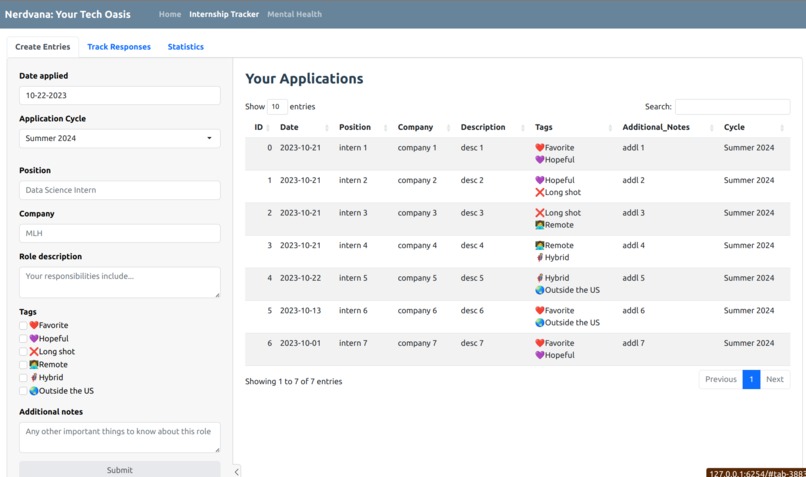
Task: Focus the Position input field
Action: point(120,190)
